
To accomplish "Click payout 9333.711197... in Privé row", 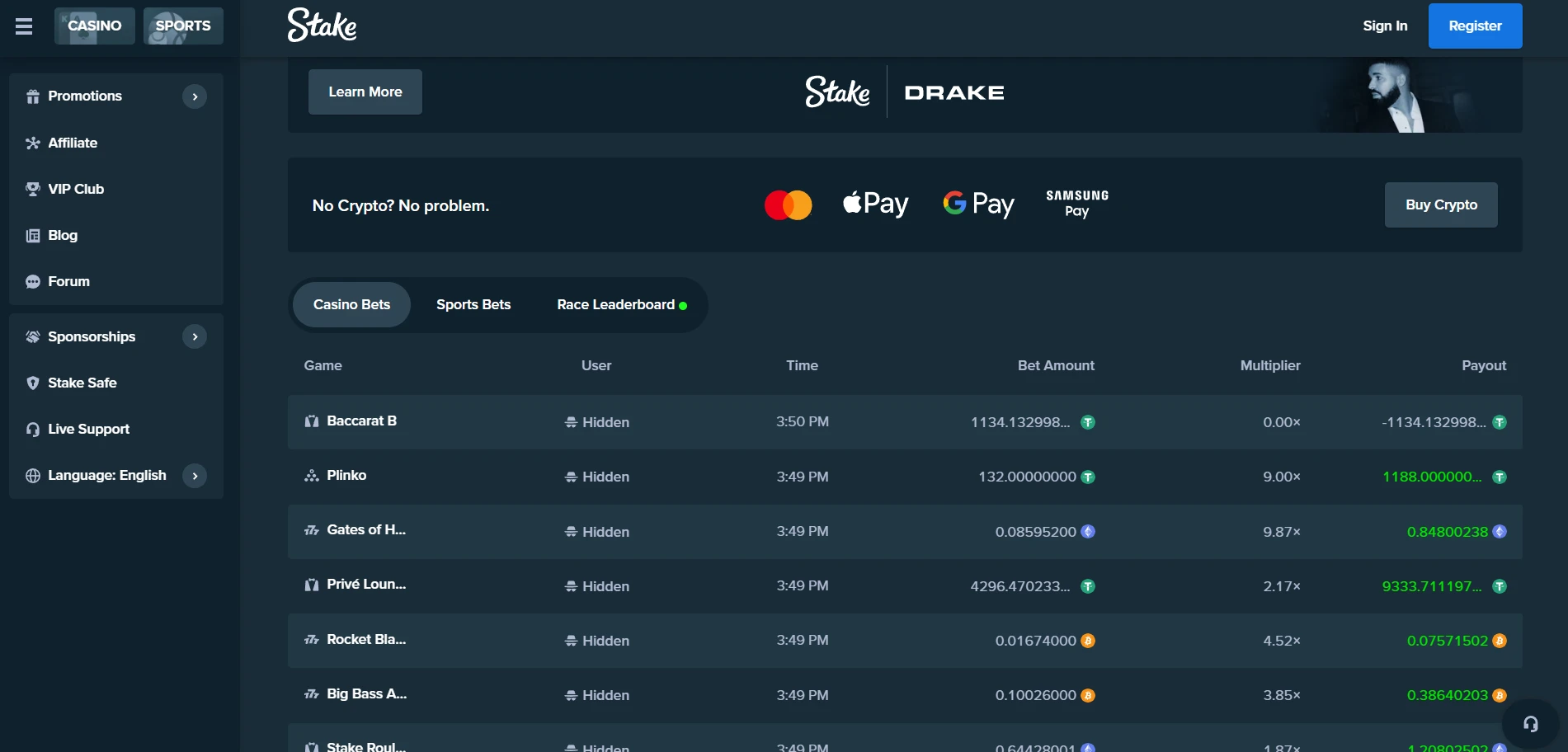I will coord(1432,586).
